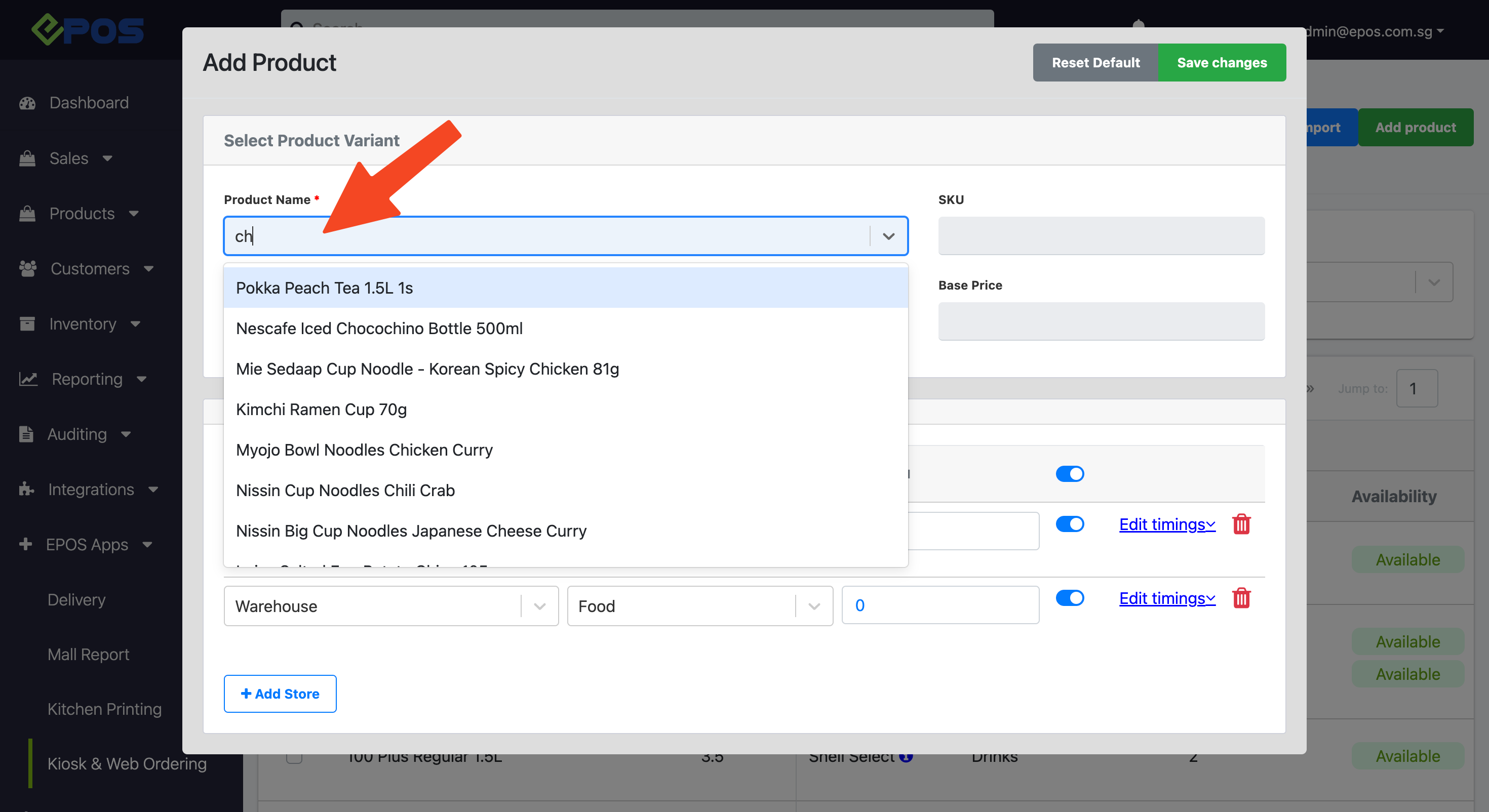1489x812 pixels.
Task: Open Dashboard gauge icon in sidebar
Action: coord(27,103)
